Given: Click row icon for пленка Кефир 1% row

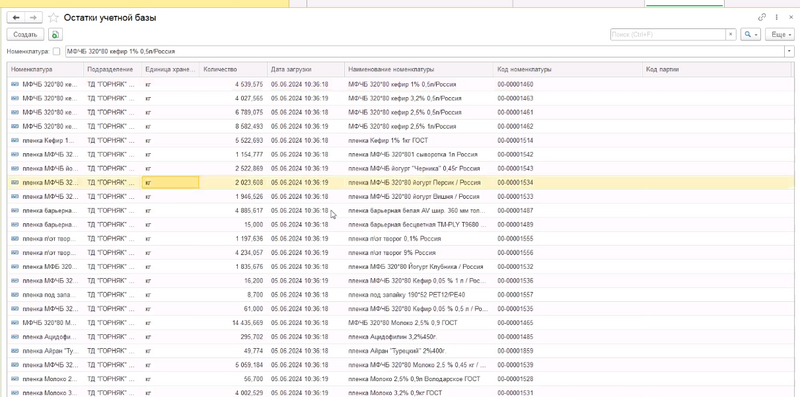Looking at the screenshot, I should pos(15,140).
